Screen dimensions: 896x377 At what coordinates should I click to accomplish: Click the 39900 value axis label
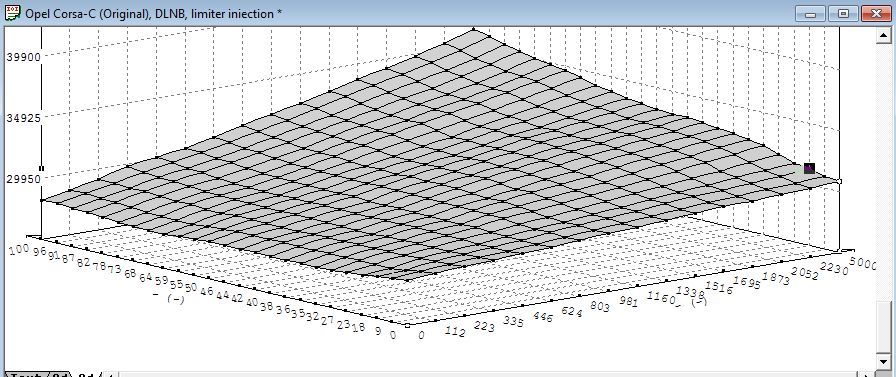[x=23, y=57]
